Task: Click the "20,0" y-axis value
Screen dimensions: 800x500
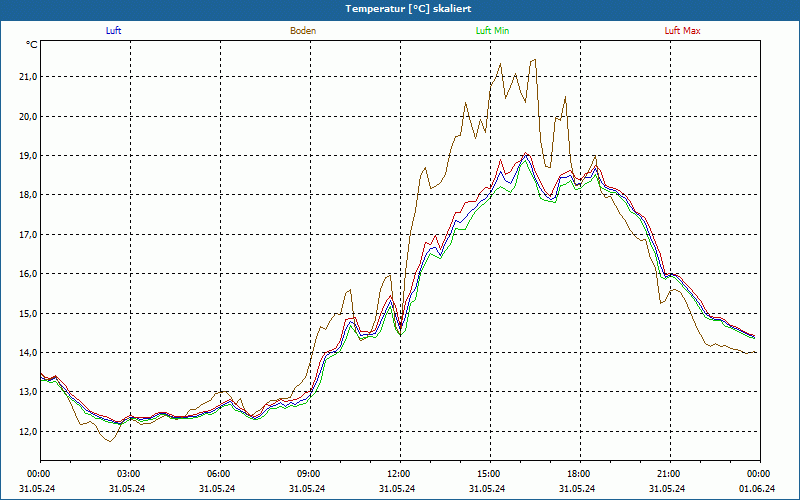Action: [x=28, y=116]
